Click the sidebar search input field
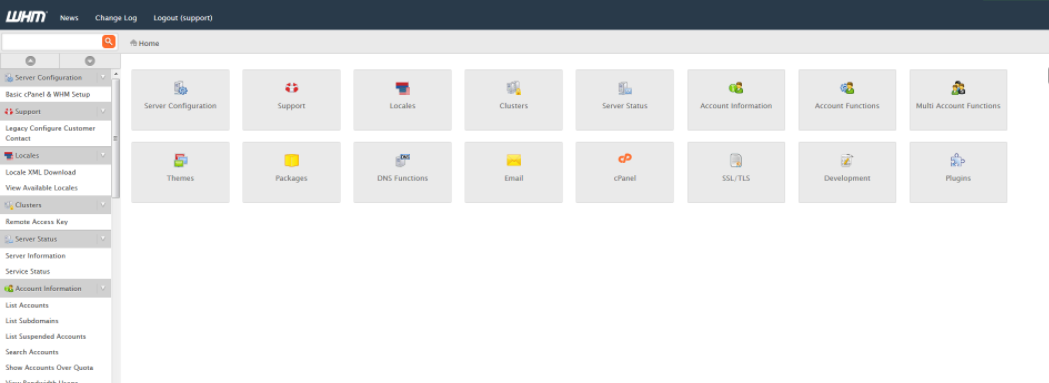This screenshot has width=1049, height=383. 52,42
